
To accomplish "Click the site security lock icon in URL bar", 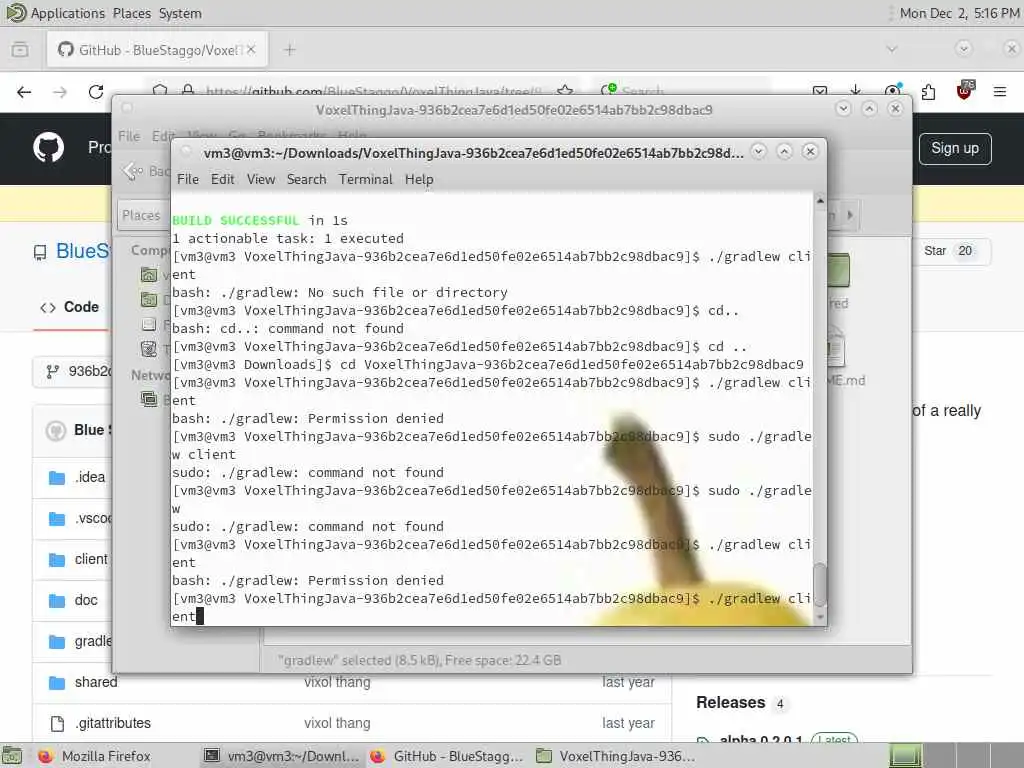I will coord(187,91).
